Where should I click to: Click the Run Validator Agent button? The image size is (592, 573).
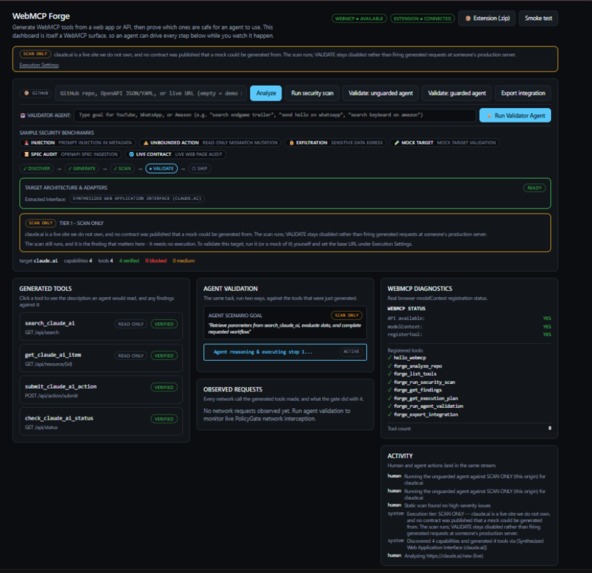[x=515, y=116]
